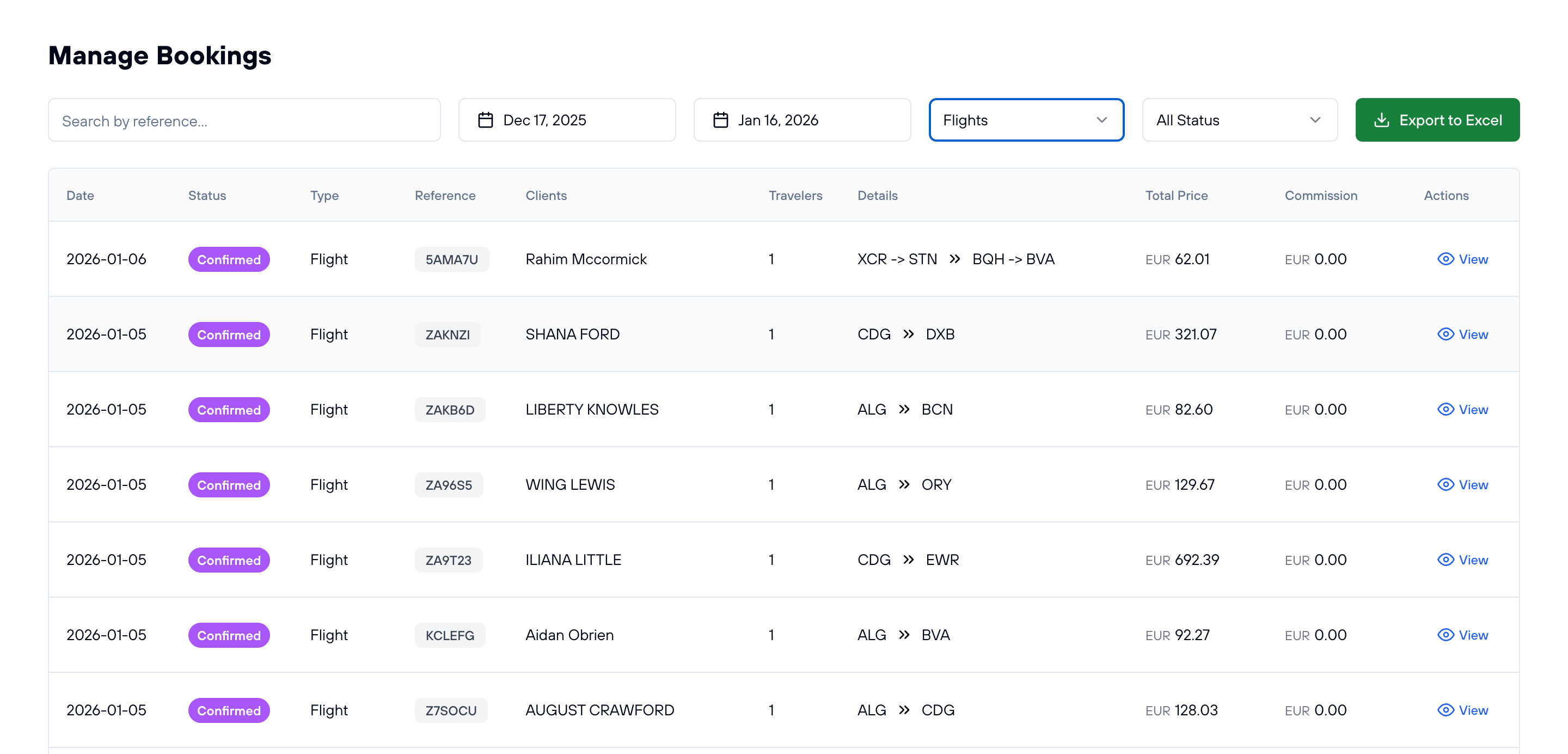The image size is (1568, 754).
Task: Click the eye icon for booking 5AMA7U
Action: (x=1445, y=259)
